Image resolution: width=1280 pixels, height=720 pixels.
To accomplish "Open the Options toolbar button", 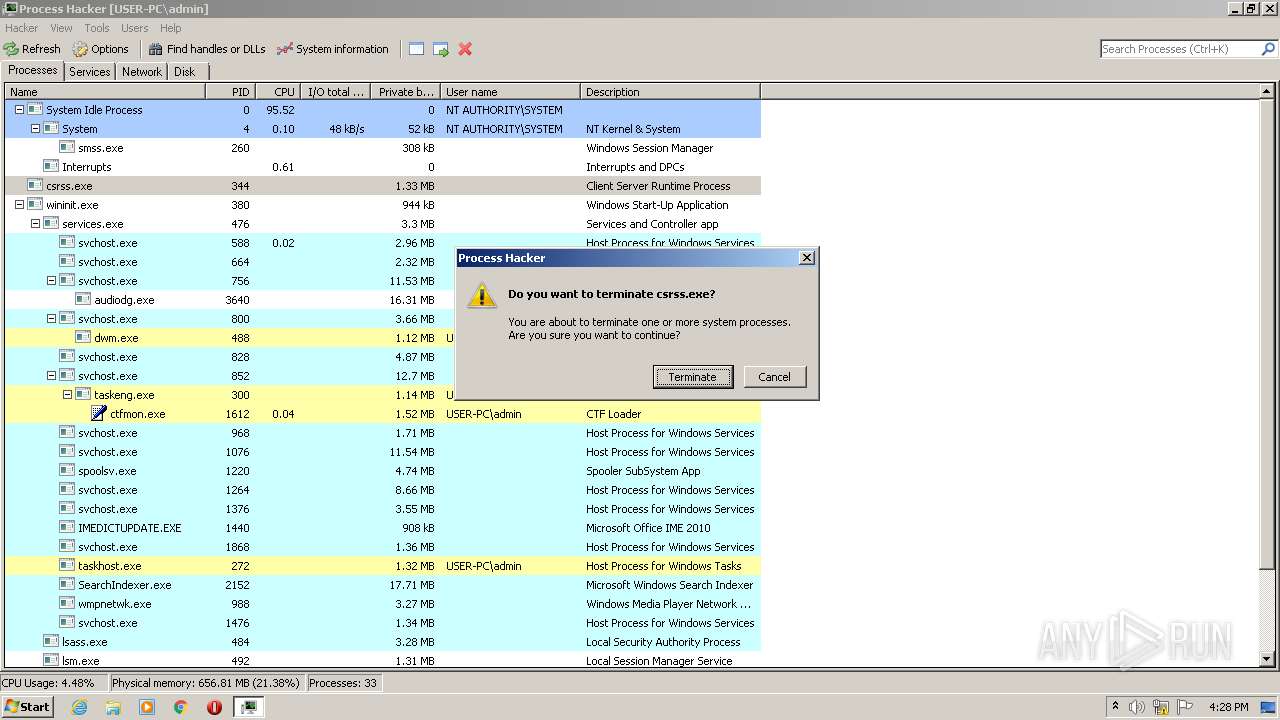I will pos(100,49).
